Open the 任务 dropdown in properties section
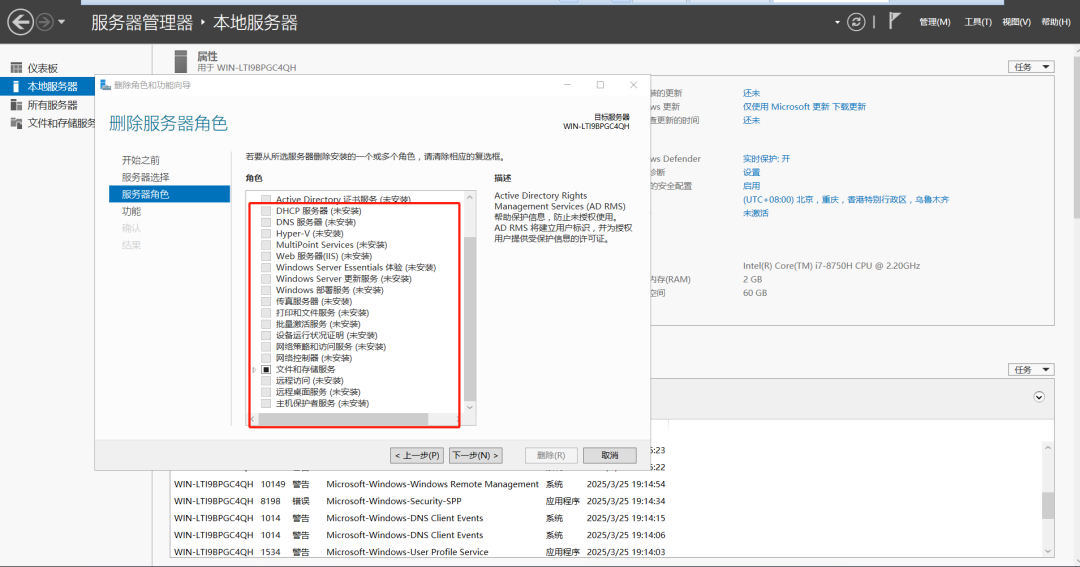Image resolution: width=1080 pixels, height=567 pixels. 1031,67
